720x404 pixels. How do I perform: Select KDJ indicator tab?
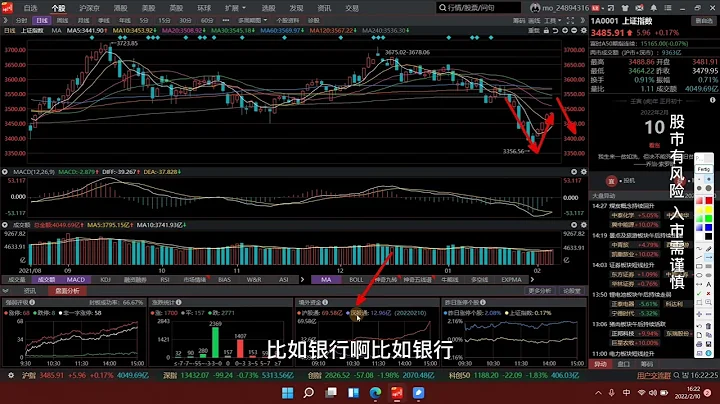click(x=106, y=279)
